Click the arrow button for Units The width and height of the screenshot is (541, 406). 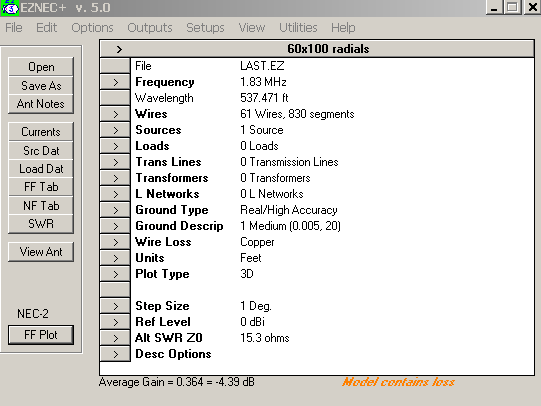(x=115, y=258)
